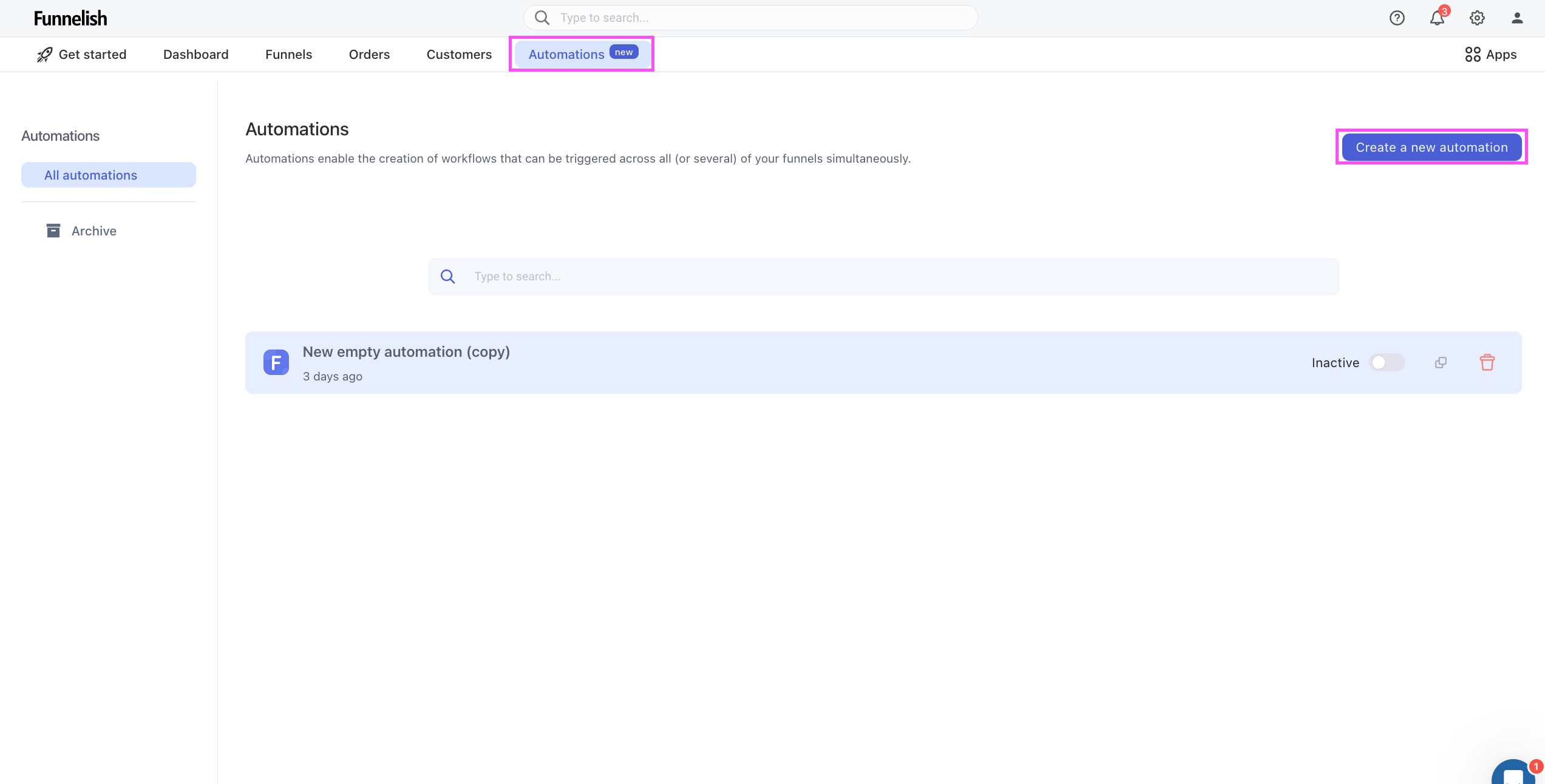Open the notifications bell icon
The width and height of the screenshot is (1545, 784).
coord(1437,18)
